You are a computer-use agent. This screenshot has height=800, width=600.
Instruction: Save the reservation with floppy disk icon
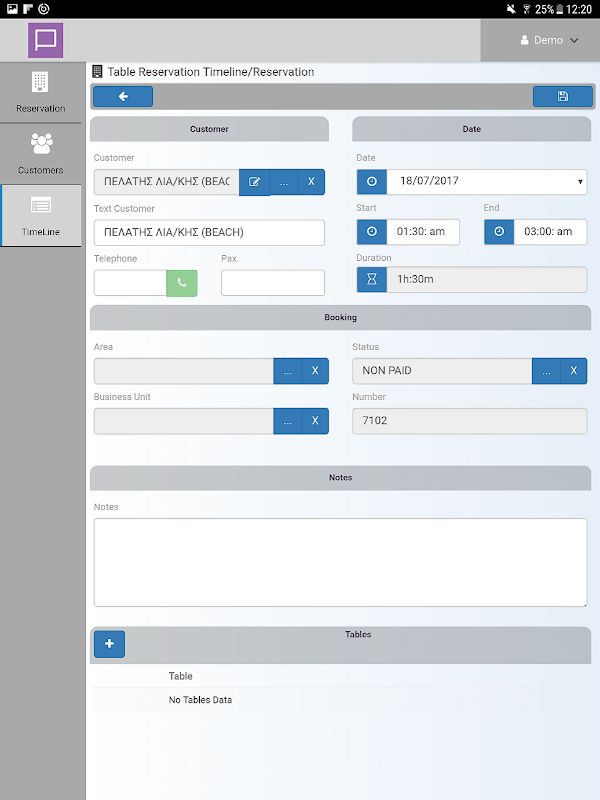[x=563, y=96]
